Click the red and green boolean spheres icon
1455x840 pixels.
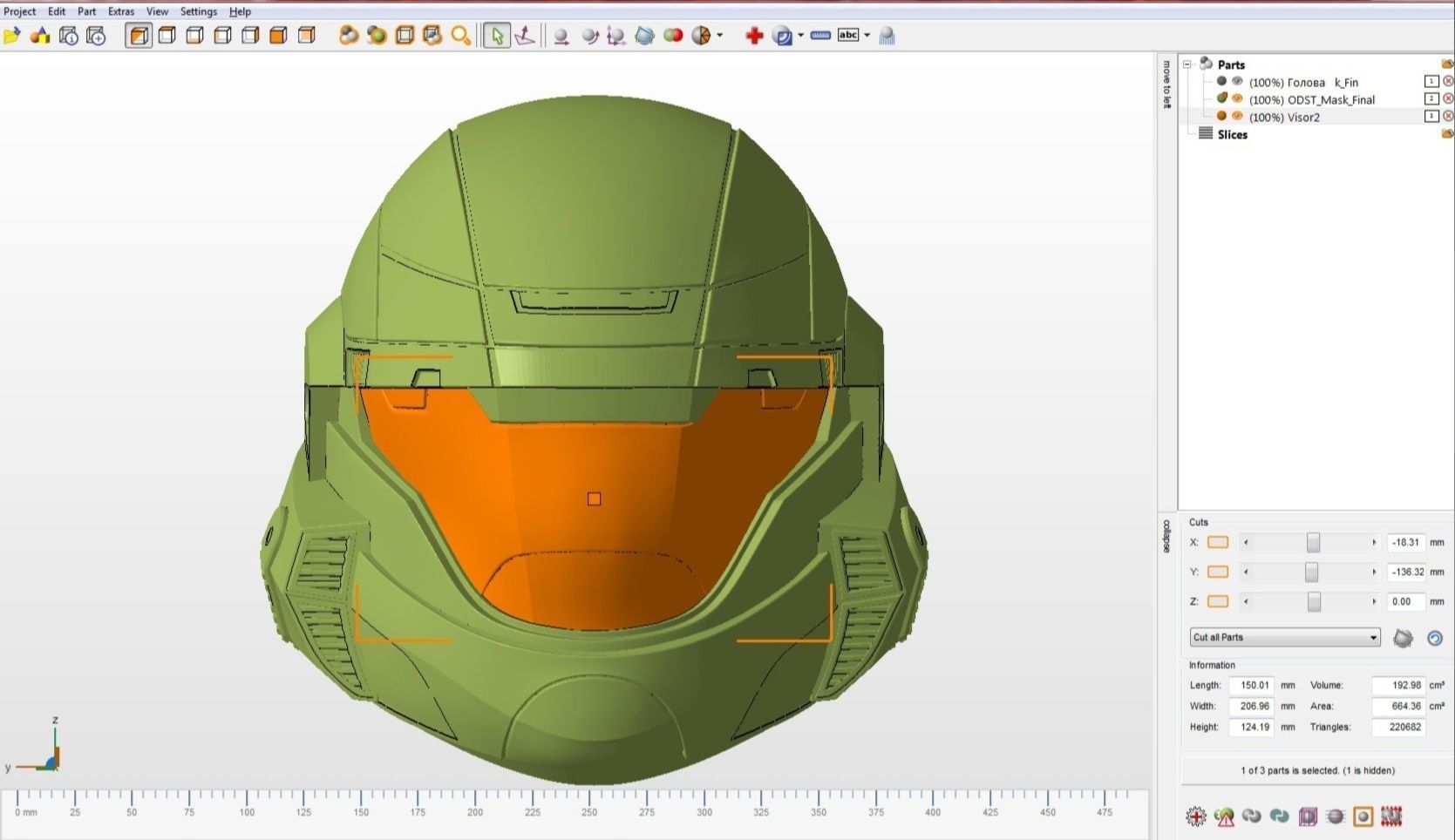pos(673,36)
